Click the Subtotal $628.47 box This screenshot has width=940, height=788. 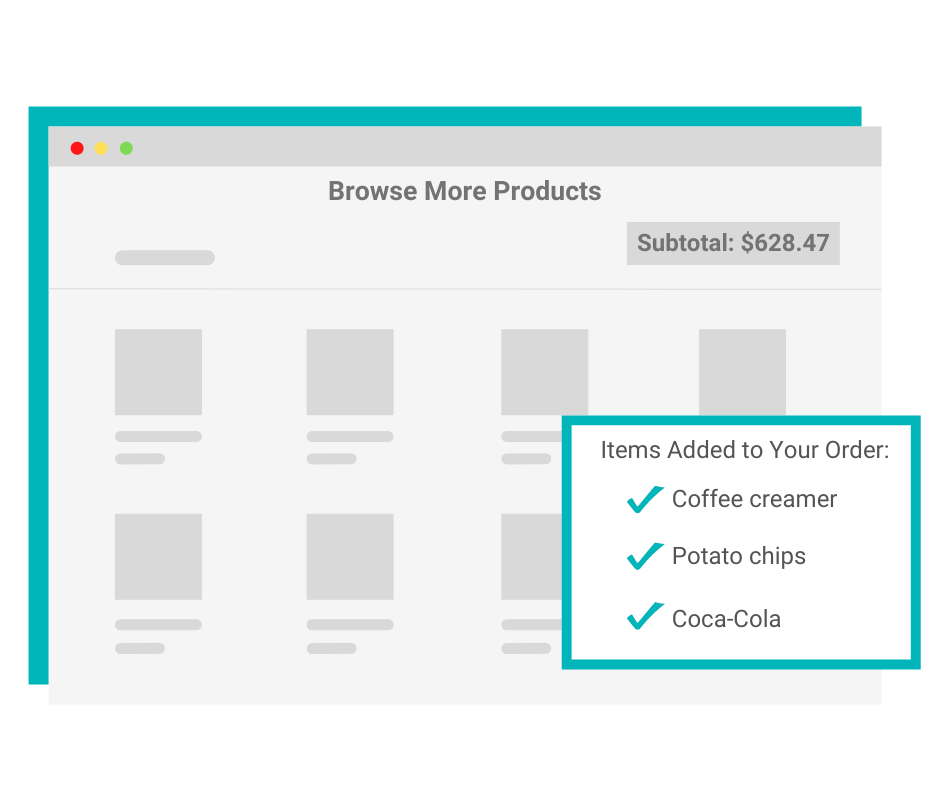pos(733,243)
